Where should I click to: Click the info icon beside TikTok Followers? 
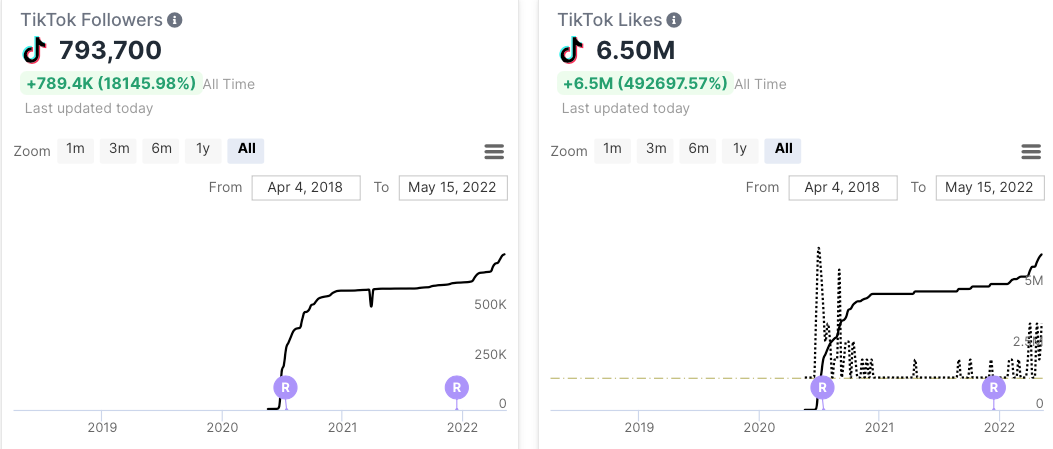coord(175,20)
